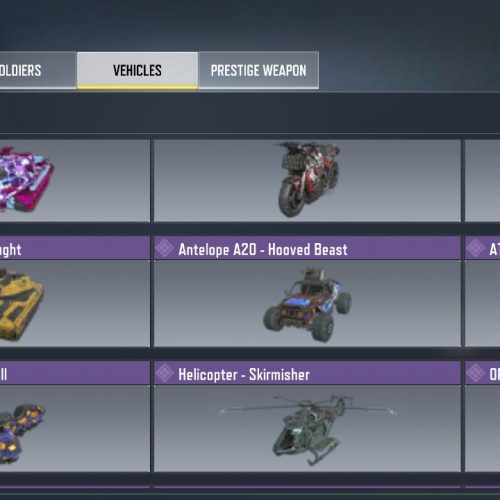Image resolution: width=500 pixels, height=500 pixels.
Task: Click diamond rarity icon beside Helicopter Skirmisher
Action: (x=165, y=373)
